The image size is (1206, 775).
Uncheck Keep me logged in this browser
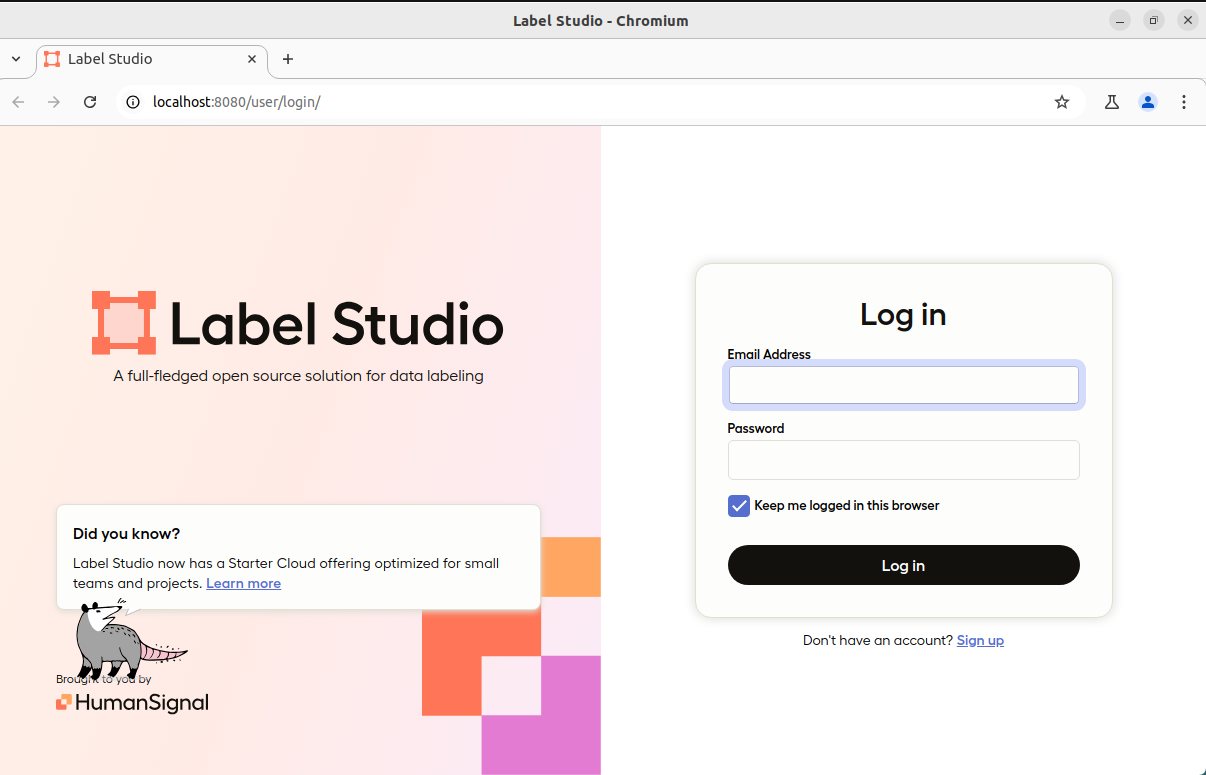click(739, 506)
